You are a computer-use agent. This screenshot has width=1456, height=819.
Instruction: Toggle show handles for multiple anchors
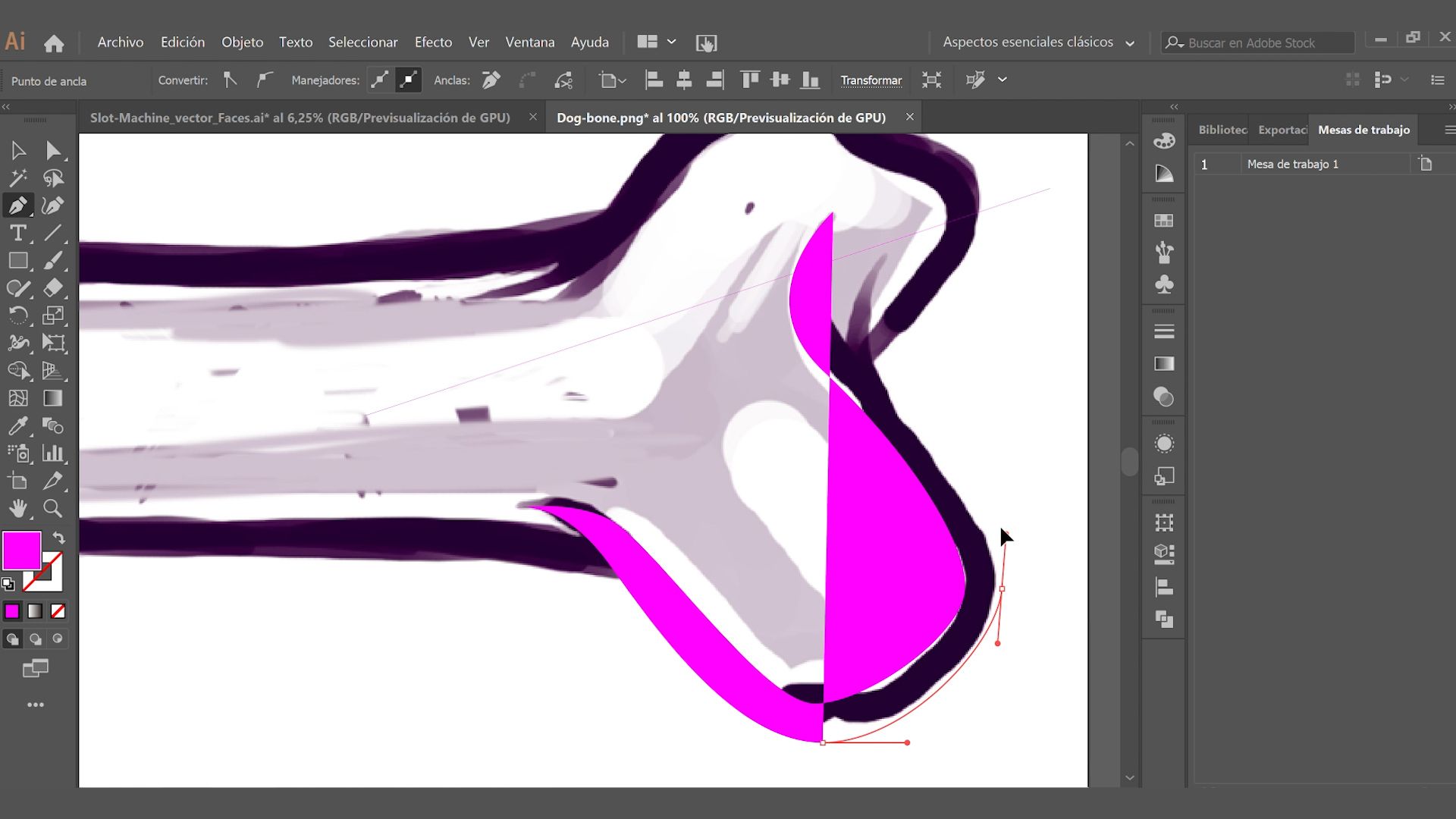380,80
